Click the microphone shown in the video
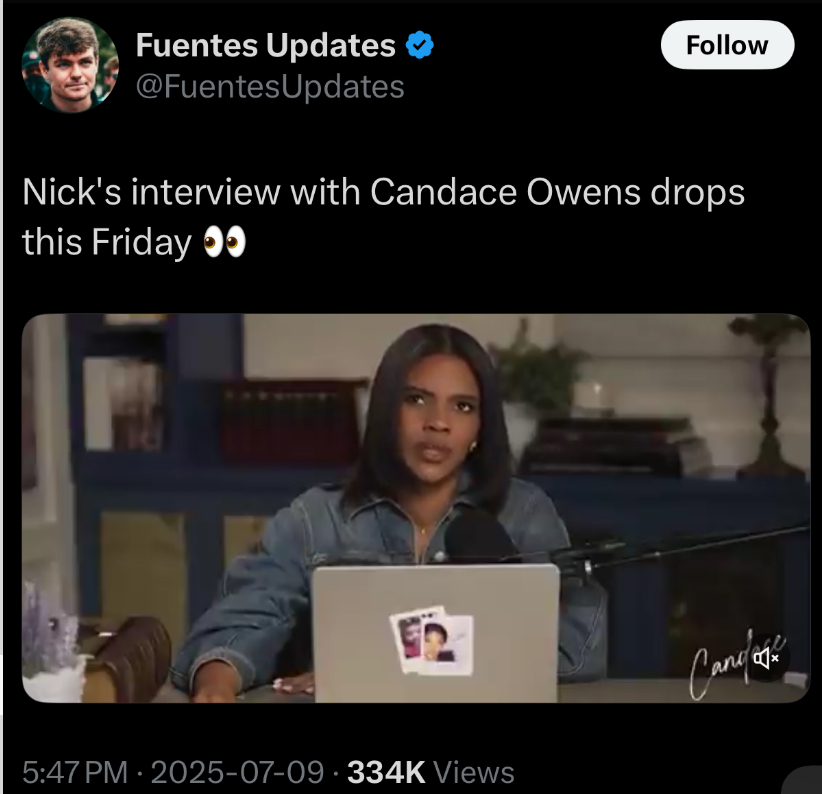The image size is (822, 794). click(478, 539)
